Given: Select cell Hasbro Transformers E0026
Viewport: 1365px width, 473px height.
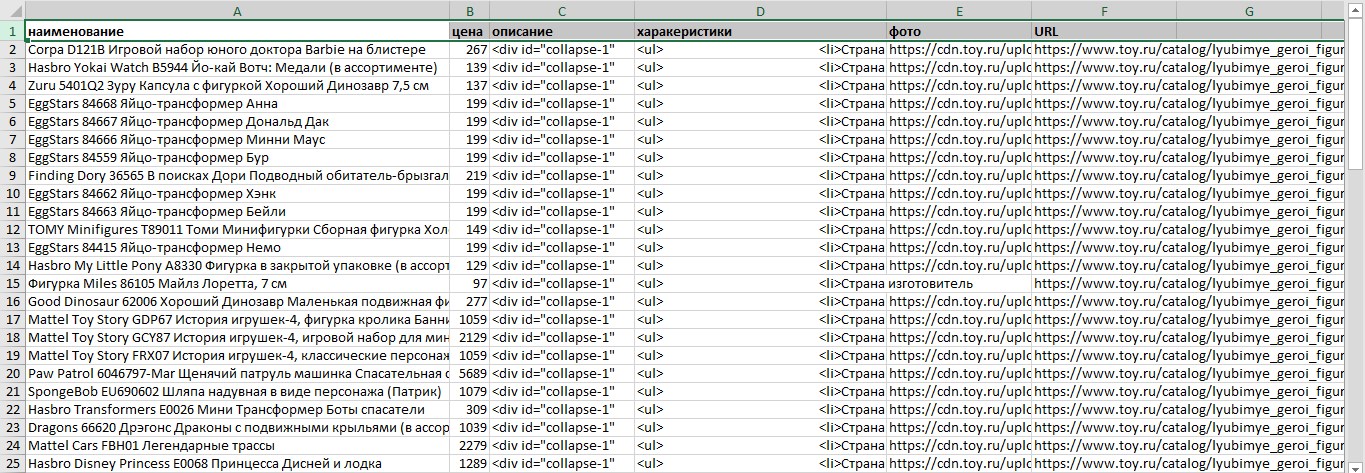Looking at the screenshot, I should click(237, 409).
